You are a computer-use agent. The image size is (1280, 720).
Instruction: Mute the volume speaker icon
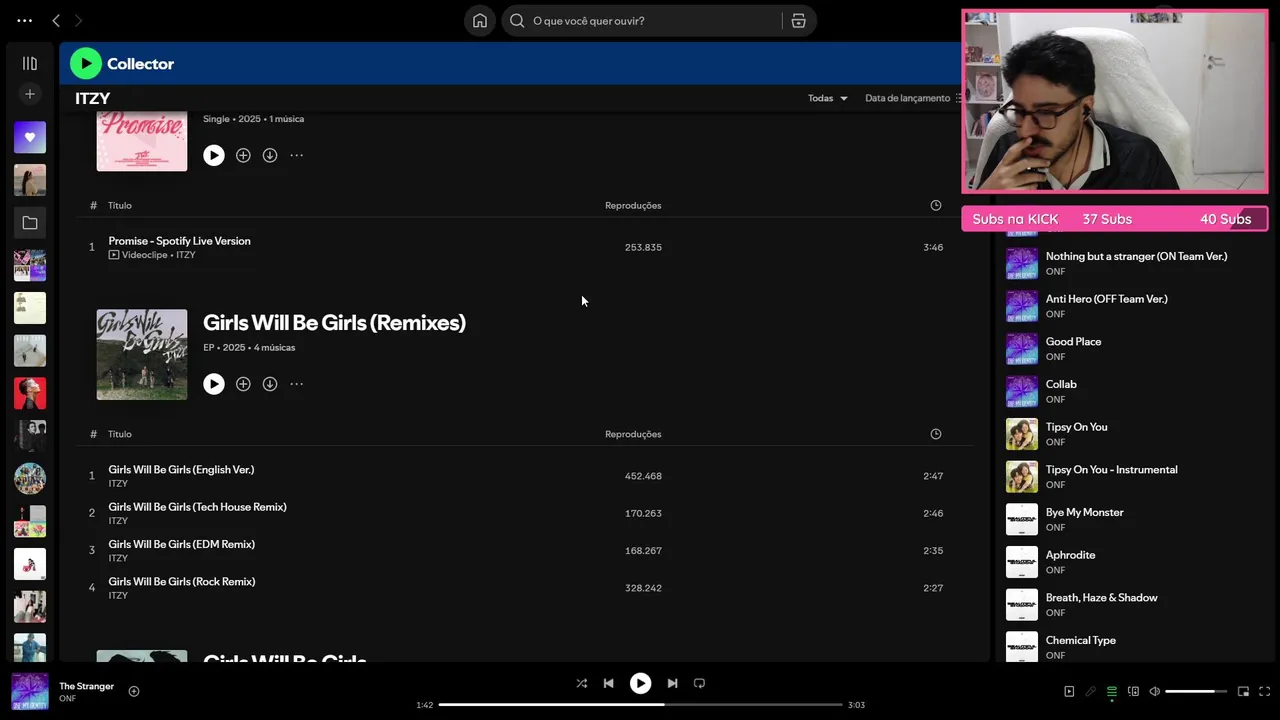(x=1154, y=691)
